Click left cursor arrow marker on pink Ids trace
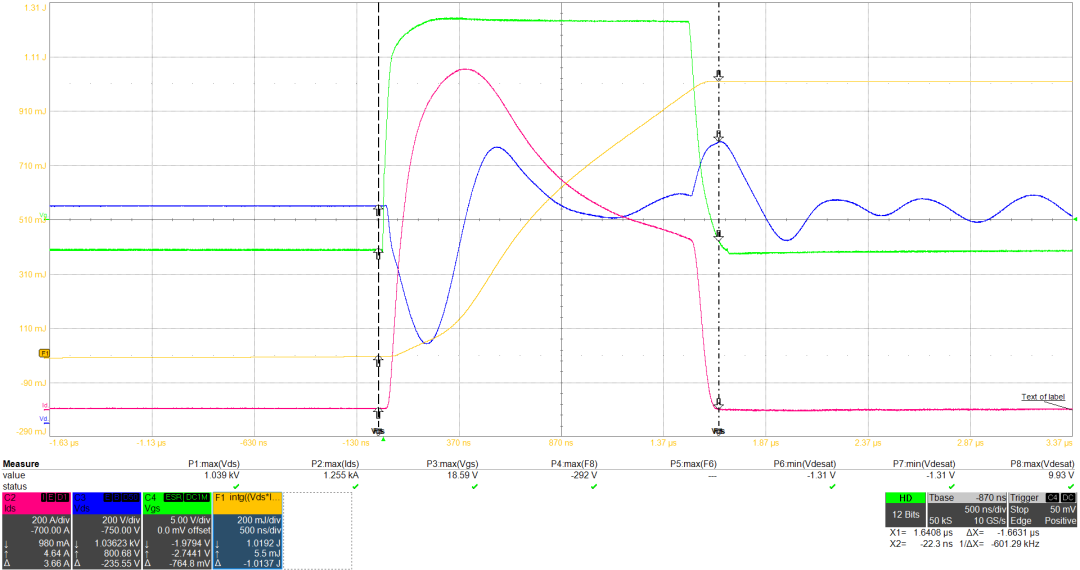The height and width of the screenshot is (570, 1080). click(x=378, y=412)
